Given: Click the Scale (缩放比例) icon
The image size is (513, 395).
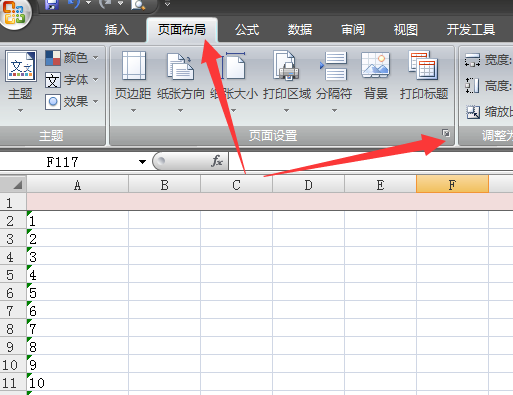Looking at the screenshot, I should [473, 112].
